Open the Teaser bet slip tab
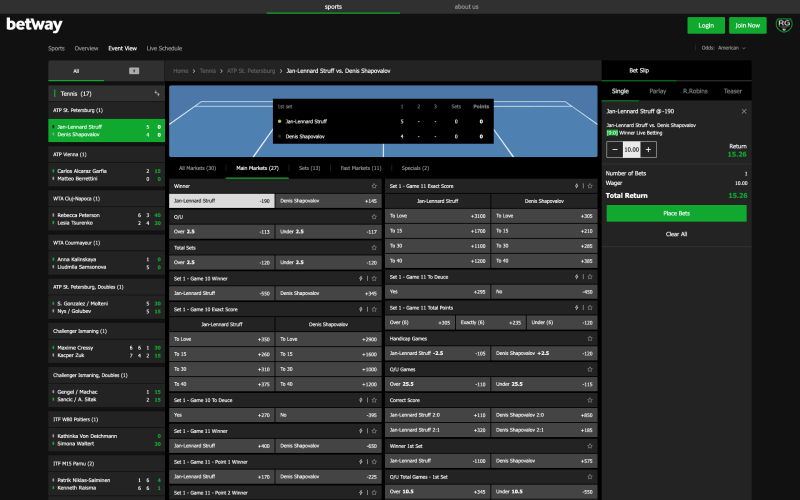This screenshot has width=800, height=500. tap(732, 91)
